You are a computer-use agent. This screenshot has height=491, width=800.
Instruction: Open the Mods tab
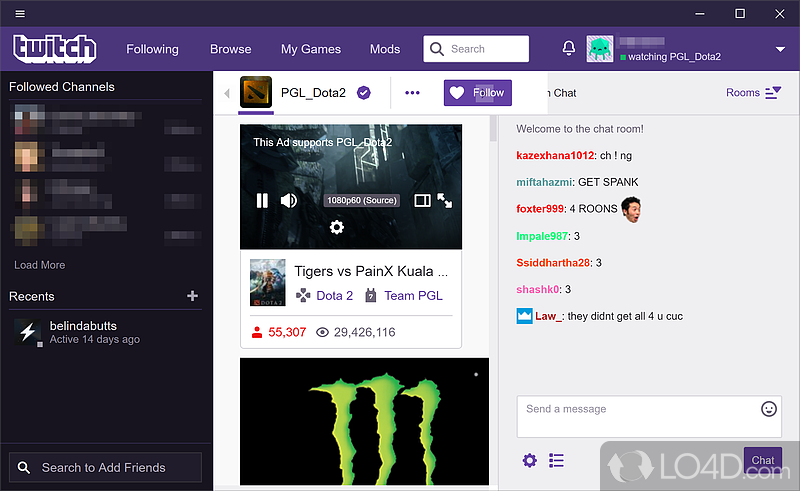coord(385,49)
